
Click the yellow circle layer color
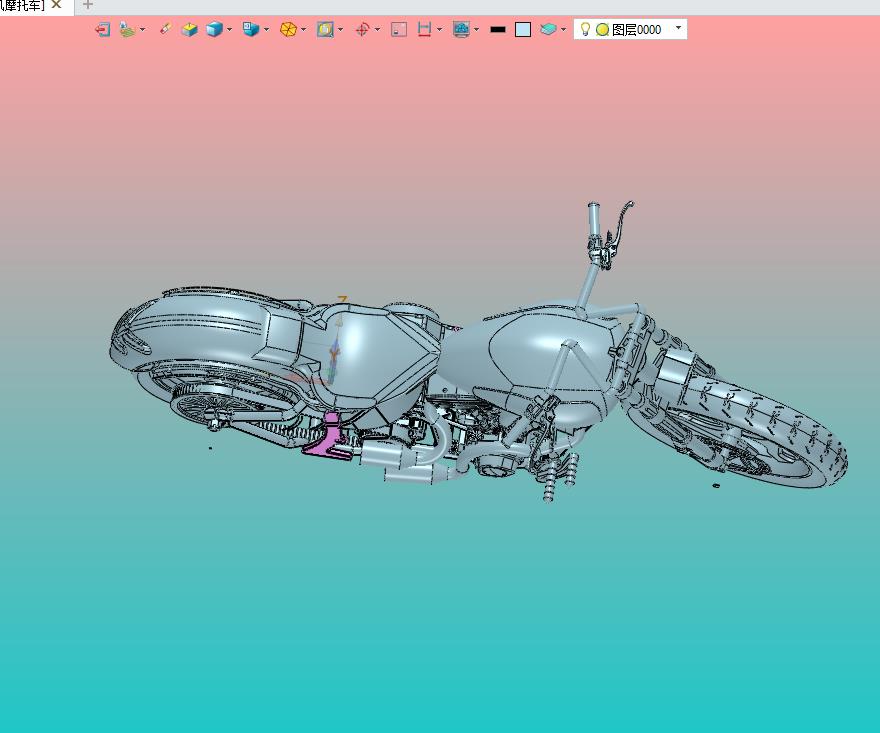602,30
